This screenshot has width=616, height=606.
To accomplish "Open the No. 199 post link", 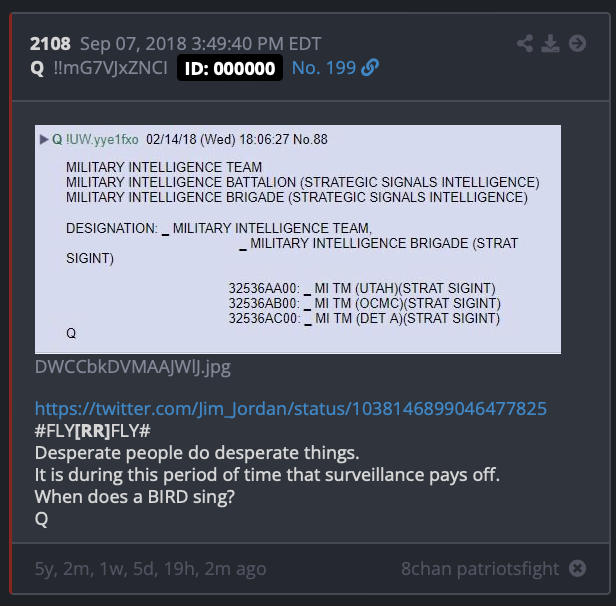I will tap(324, 68).
